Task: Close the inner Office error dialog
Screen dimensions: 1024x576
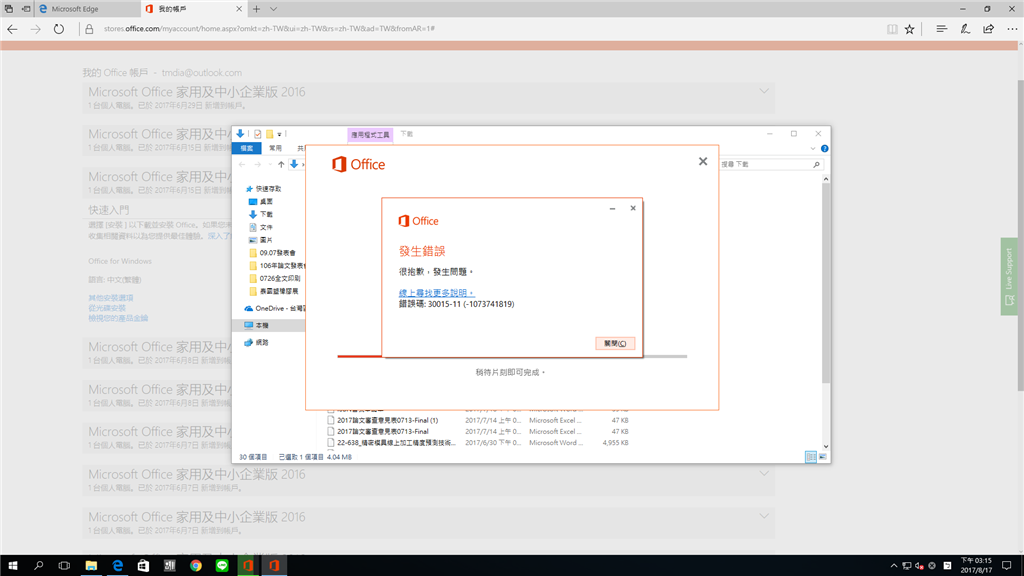Action: (x=633, y=208)
